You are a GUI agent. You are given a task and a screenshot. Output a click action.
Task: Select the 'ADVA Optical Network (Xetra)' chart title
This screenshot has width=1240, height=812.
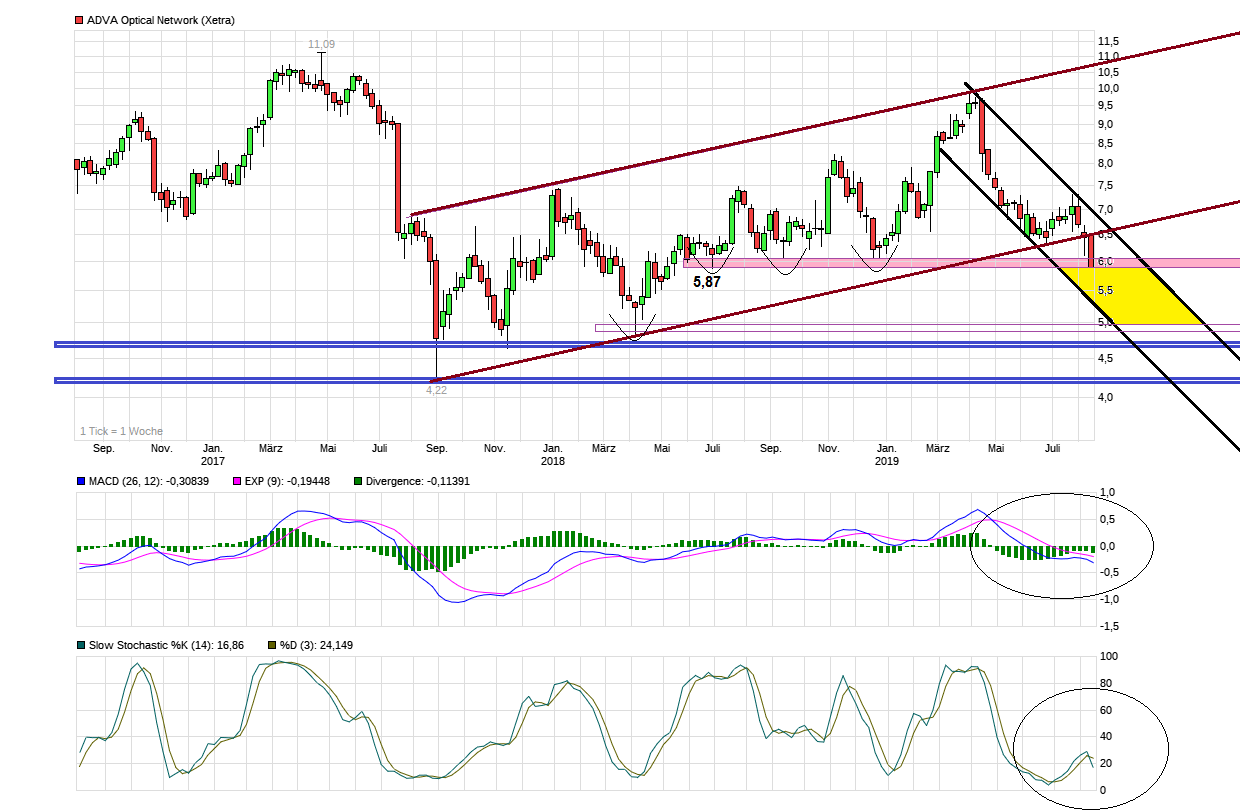tap(161, 20)
